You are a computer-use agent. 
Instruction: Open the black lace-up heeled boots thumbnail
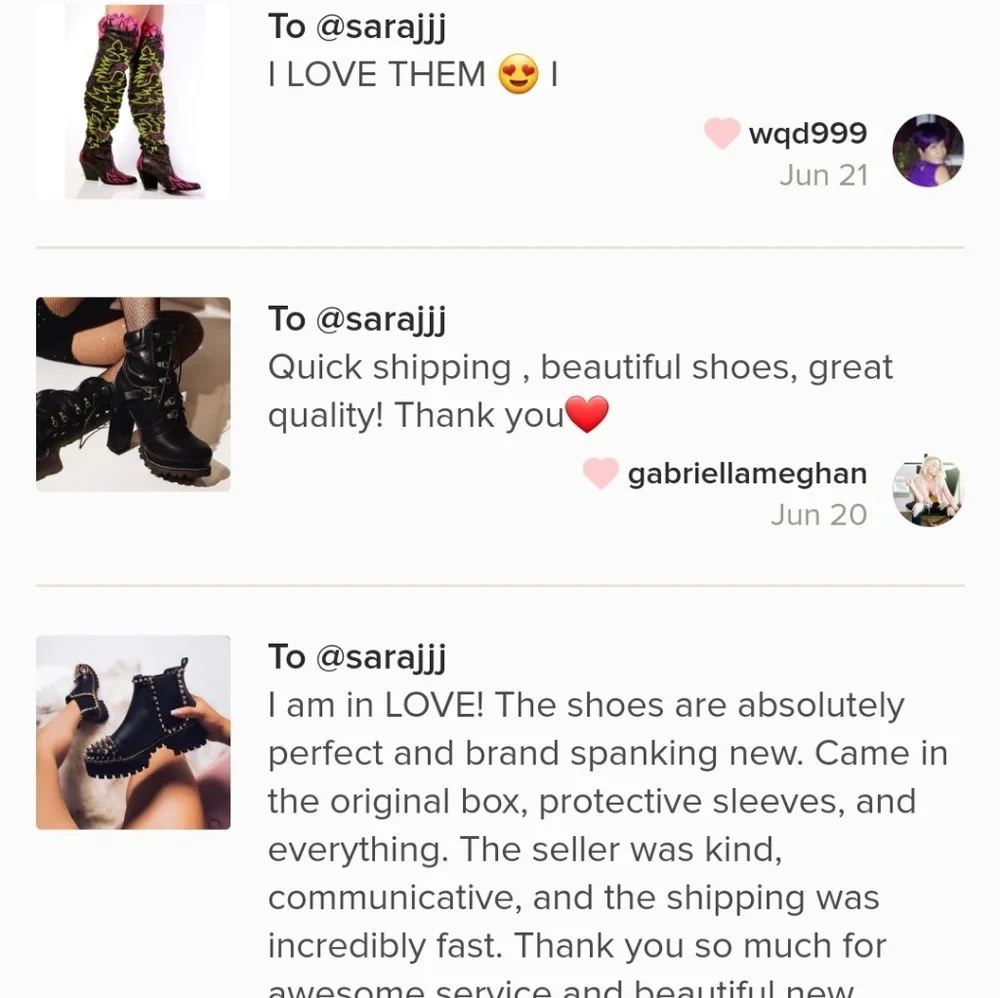tap(133, 394)
